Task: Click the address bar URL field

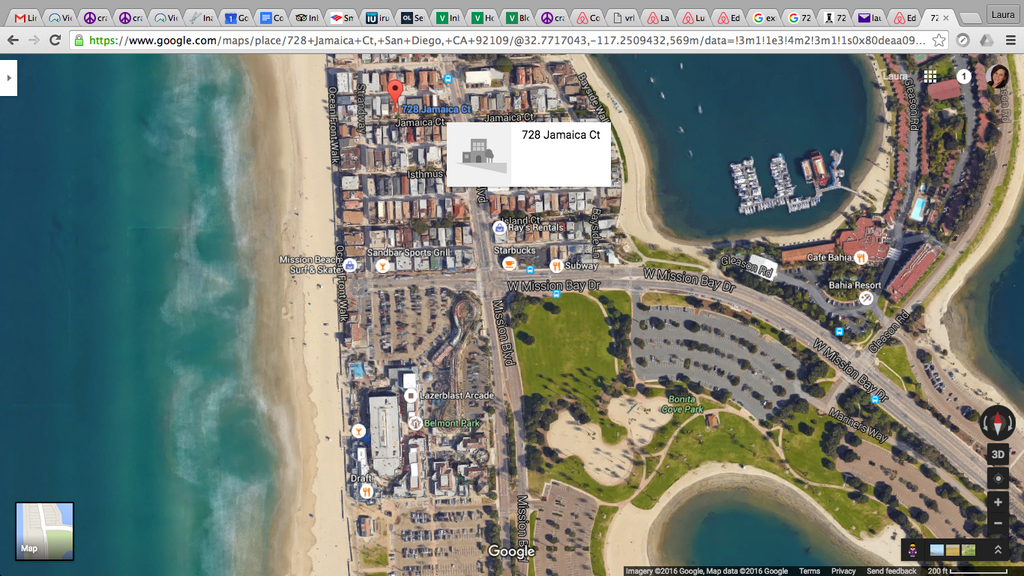Action: [500, 40]
